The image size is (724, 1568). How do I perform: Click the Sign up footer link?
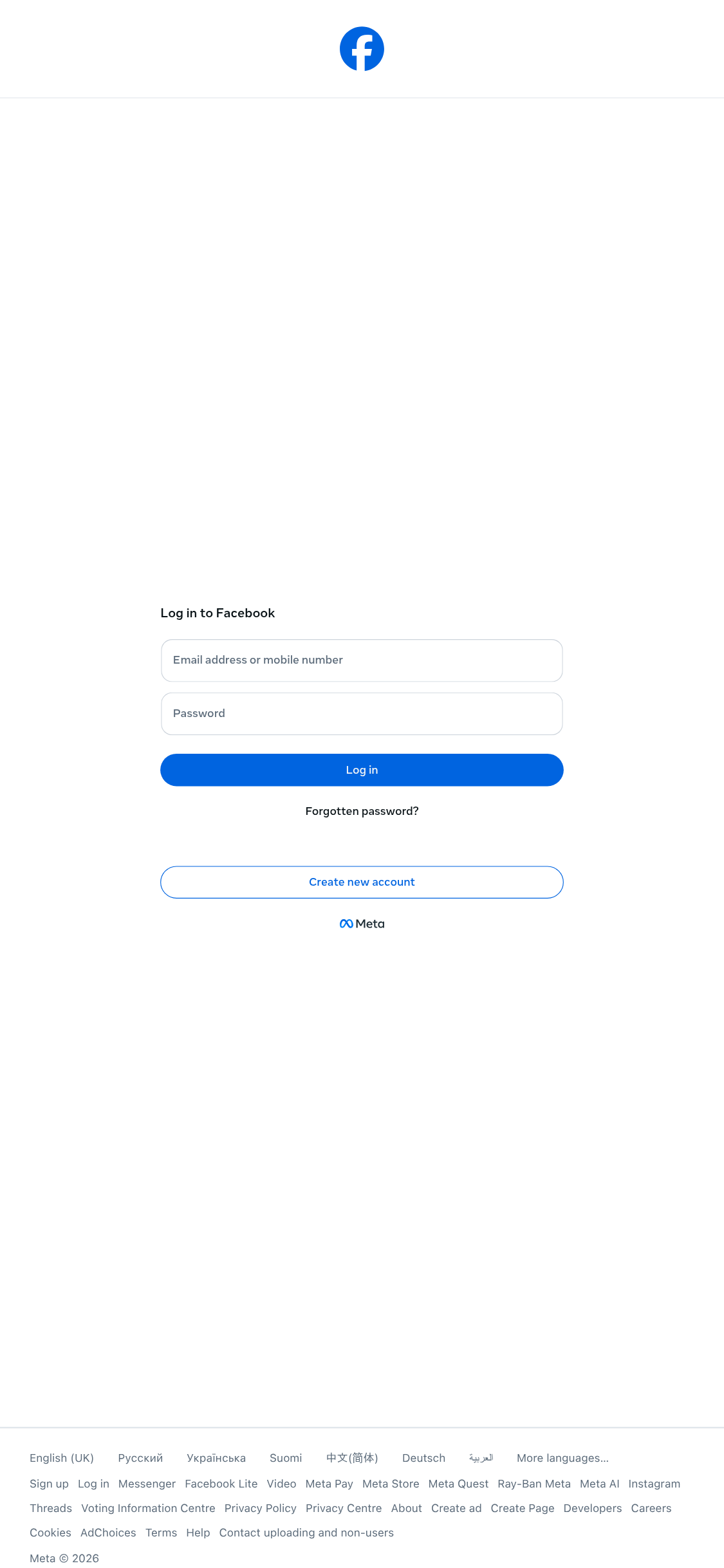(49, 1484)
